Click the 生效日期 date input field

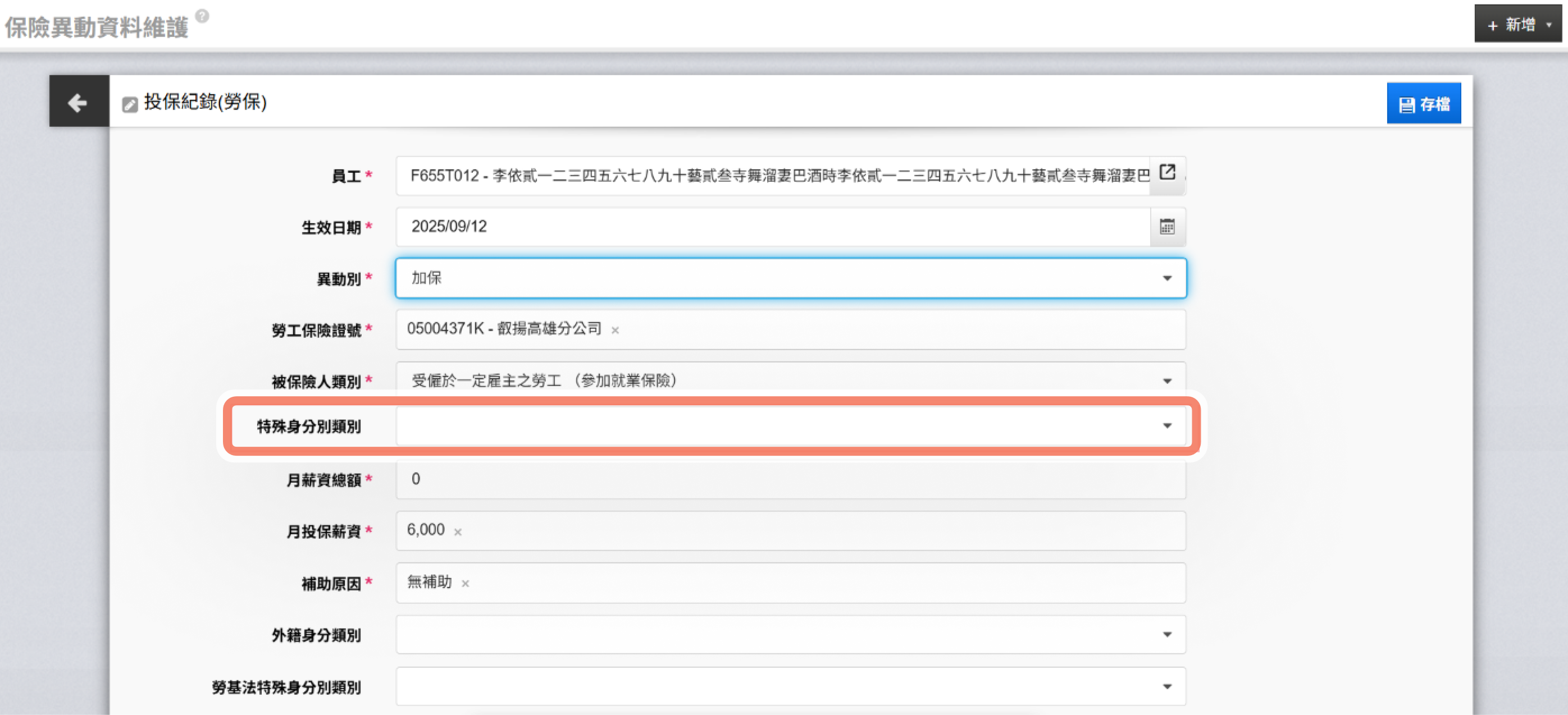point(772,227)
